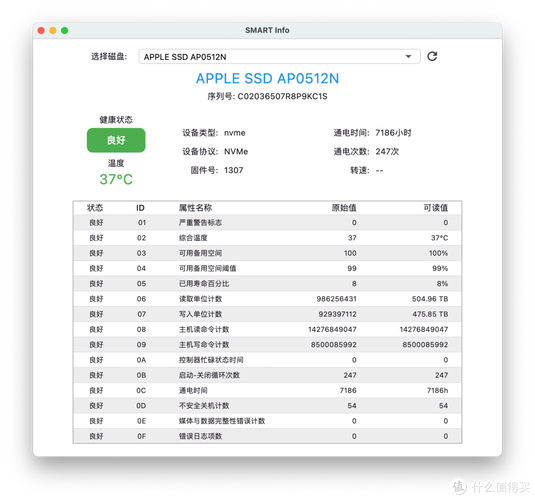Select the 通电时间 row with ID 0C

(x=268, y=390)
